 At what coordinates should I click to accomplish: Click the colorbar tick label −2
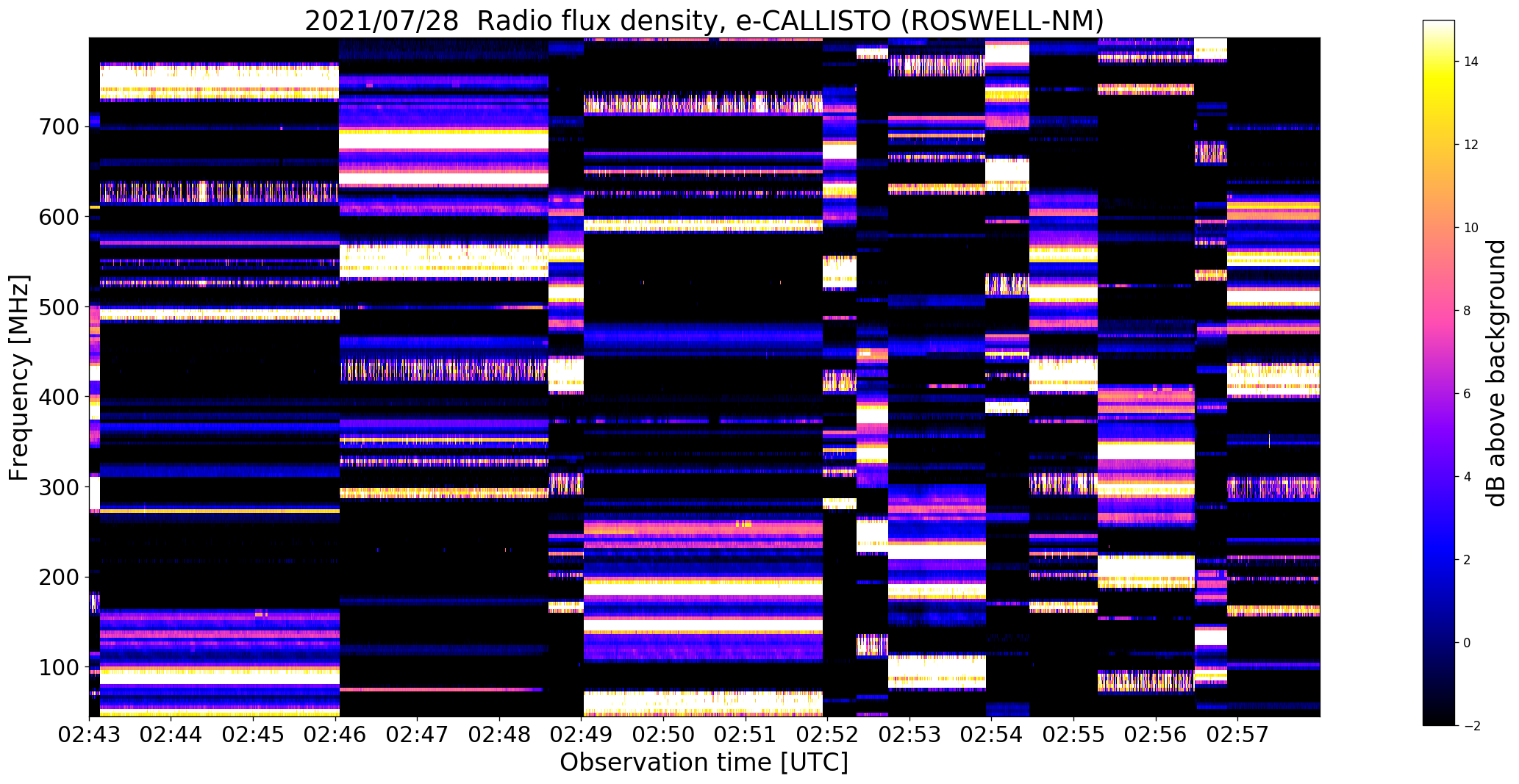point(1471,726)
